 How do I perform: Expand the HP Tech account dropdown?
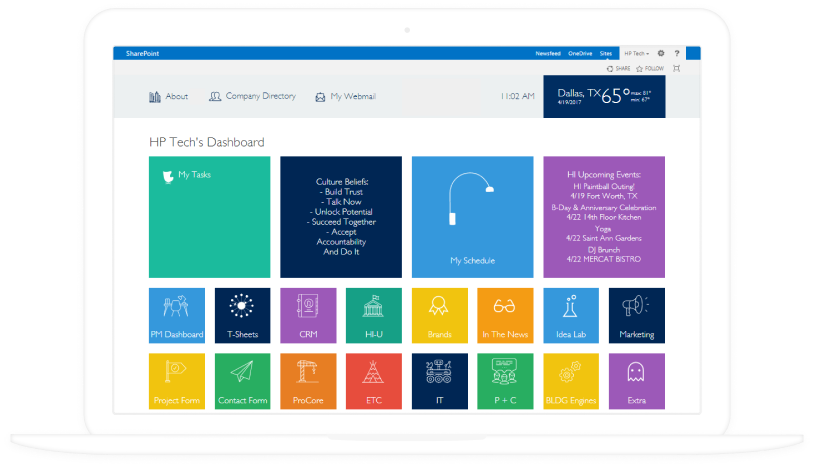[636, 53]
